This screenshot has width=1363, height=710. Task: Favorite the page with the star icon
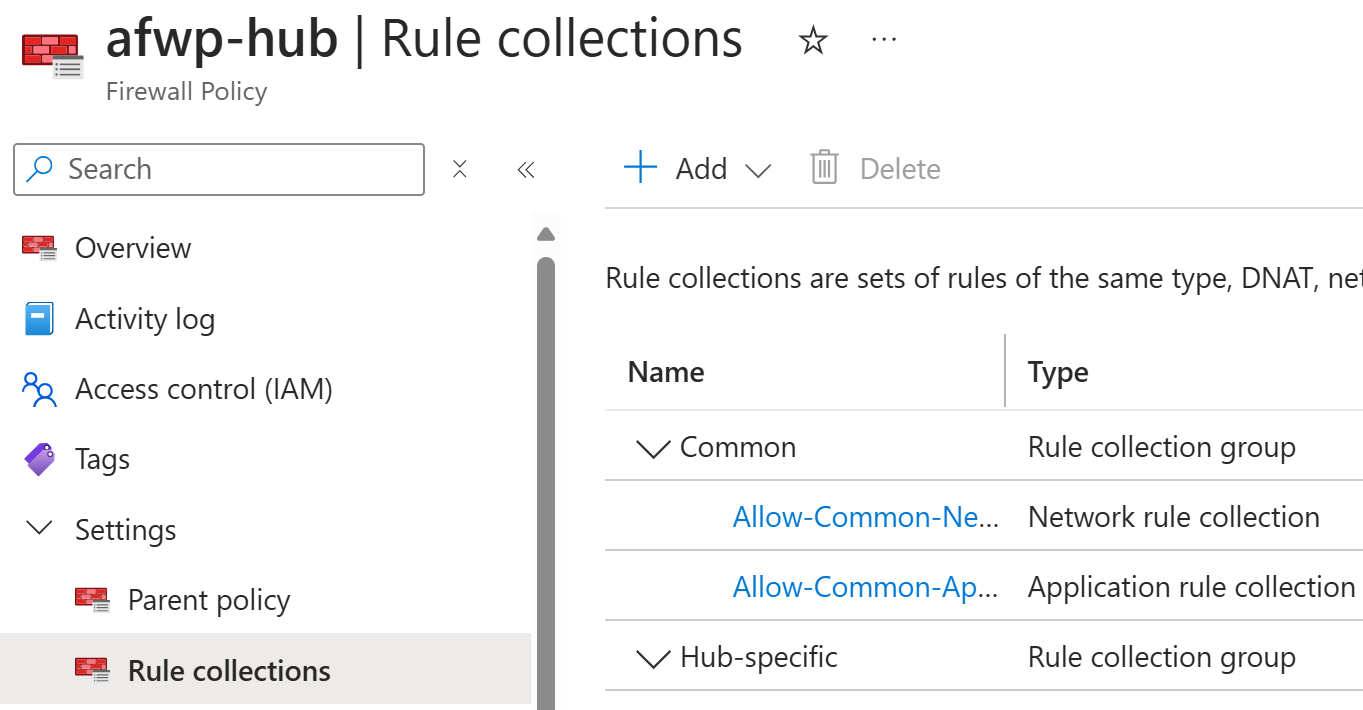(813, 40)
